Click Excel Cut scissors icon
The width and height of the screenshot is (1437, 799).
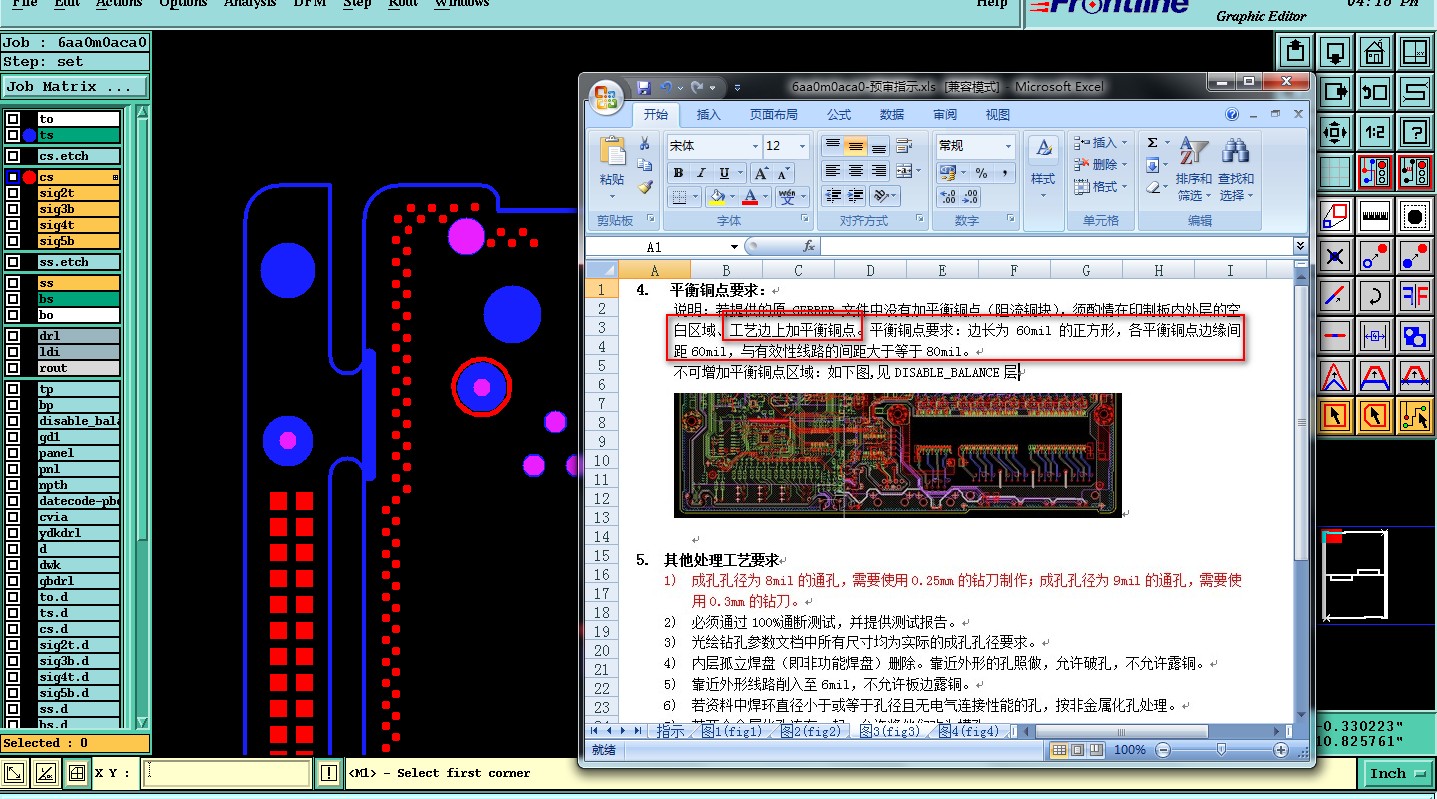coord(645,144)
